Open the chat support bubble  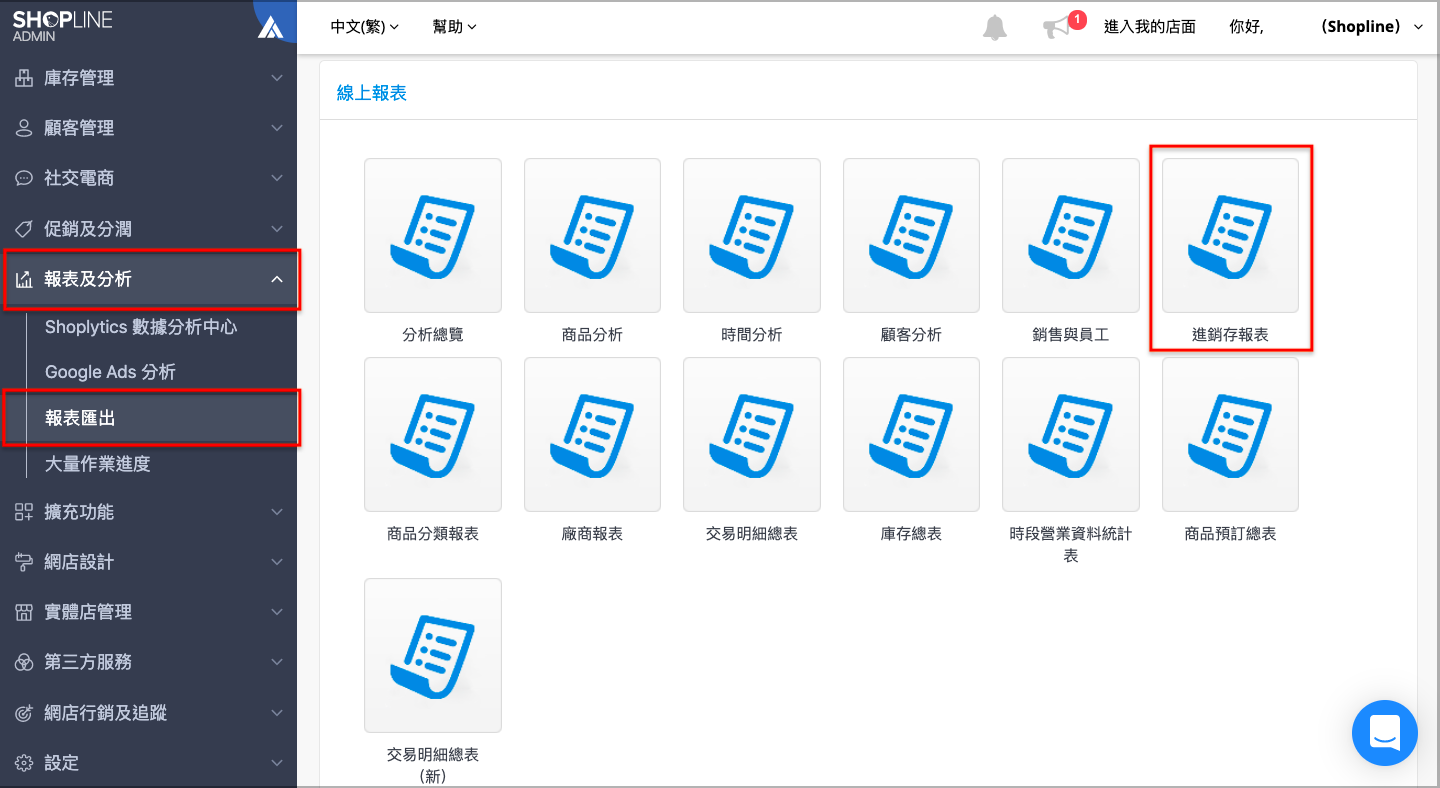[x=1385, y=733]
